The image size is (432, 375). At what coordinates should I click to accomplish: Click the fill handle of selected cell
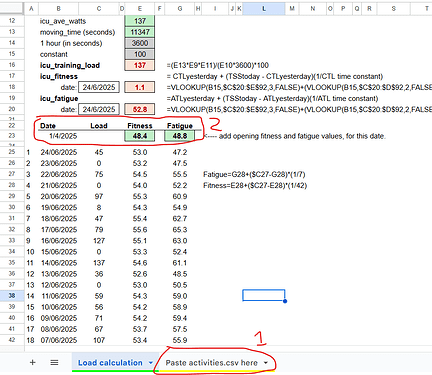click(285, 301)
